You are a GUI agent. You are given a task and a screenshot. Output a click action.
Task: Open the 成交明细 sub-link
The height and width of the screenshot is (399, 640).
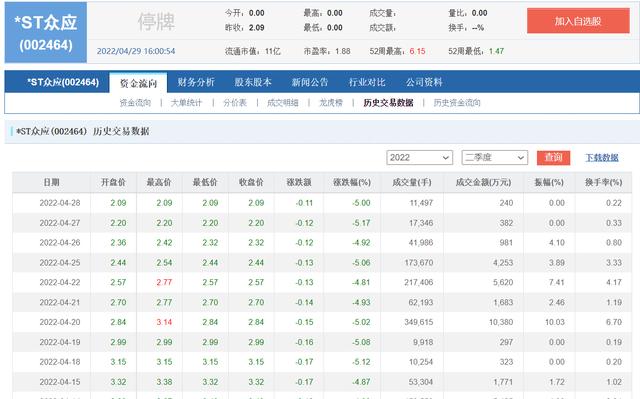282,103
